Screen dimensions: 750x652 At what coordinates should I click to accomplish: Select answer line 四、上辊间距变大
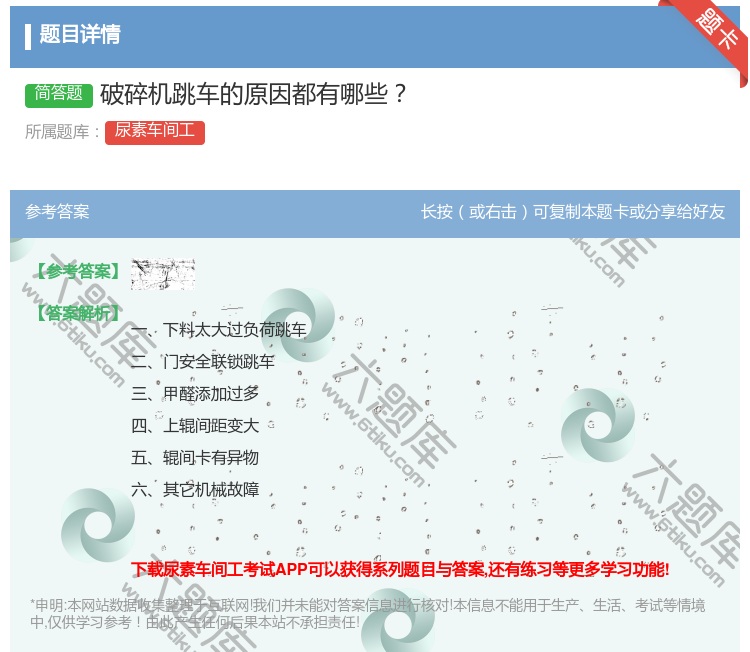click(x=195, y=426)
